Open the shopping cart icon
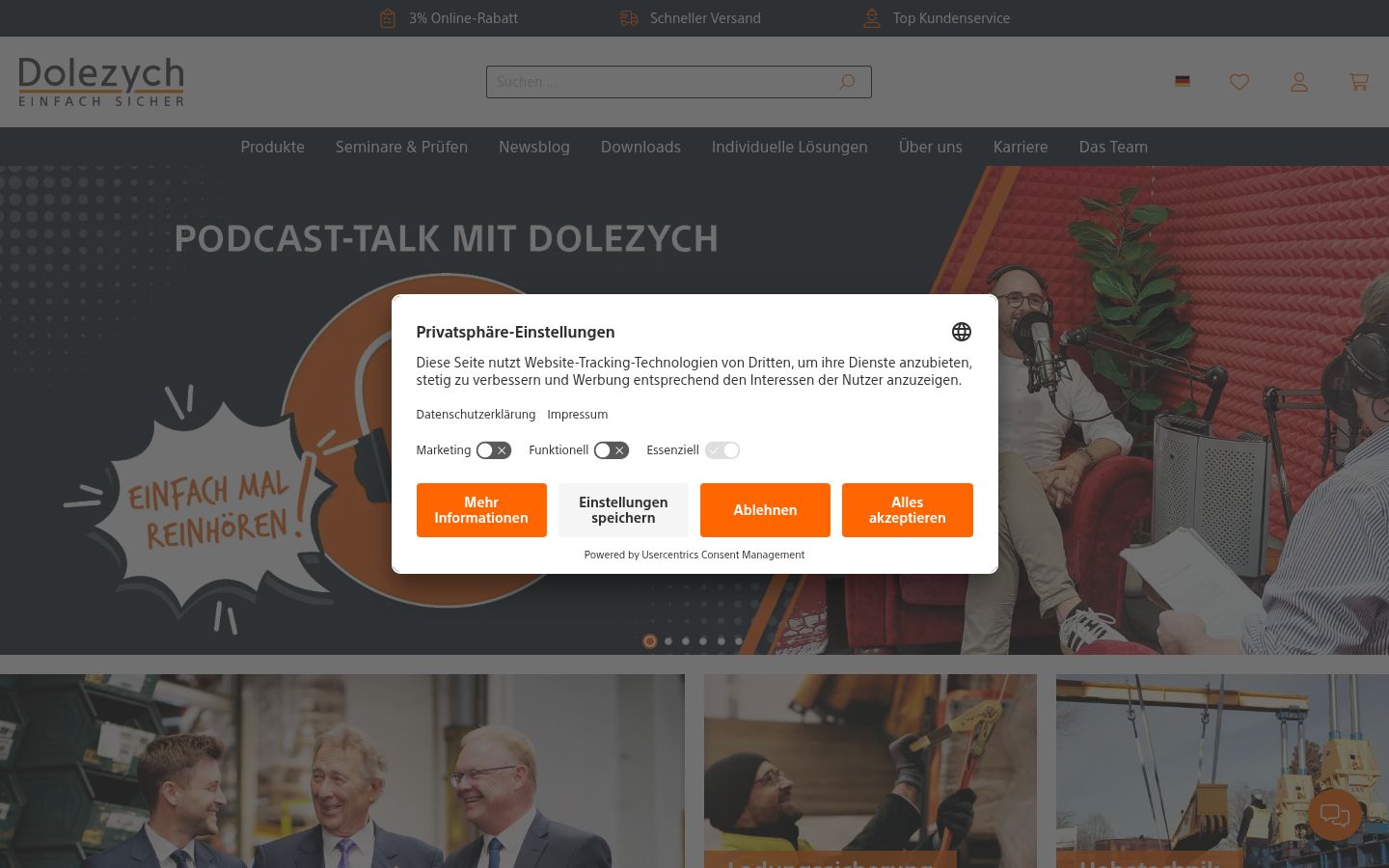Screen dimensions: 1389x868 1359,82
